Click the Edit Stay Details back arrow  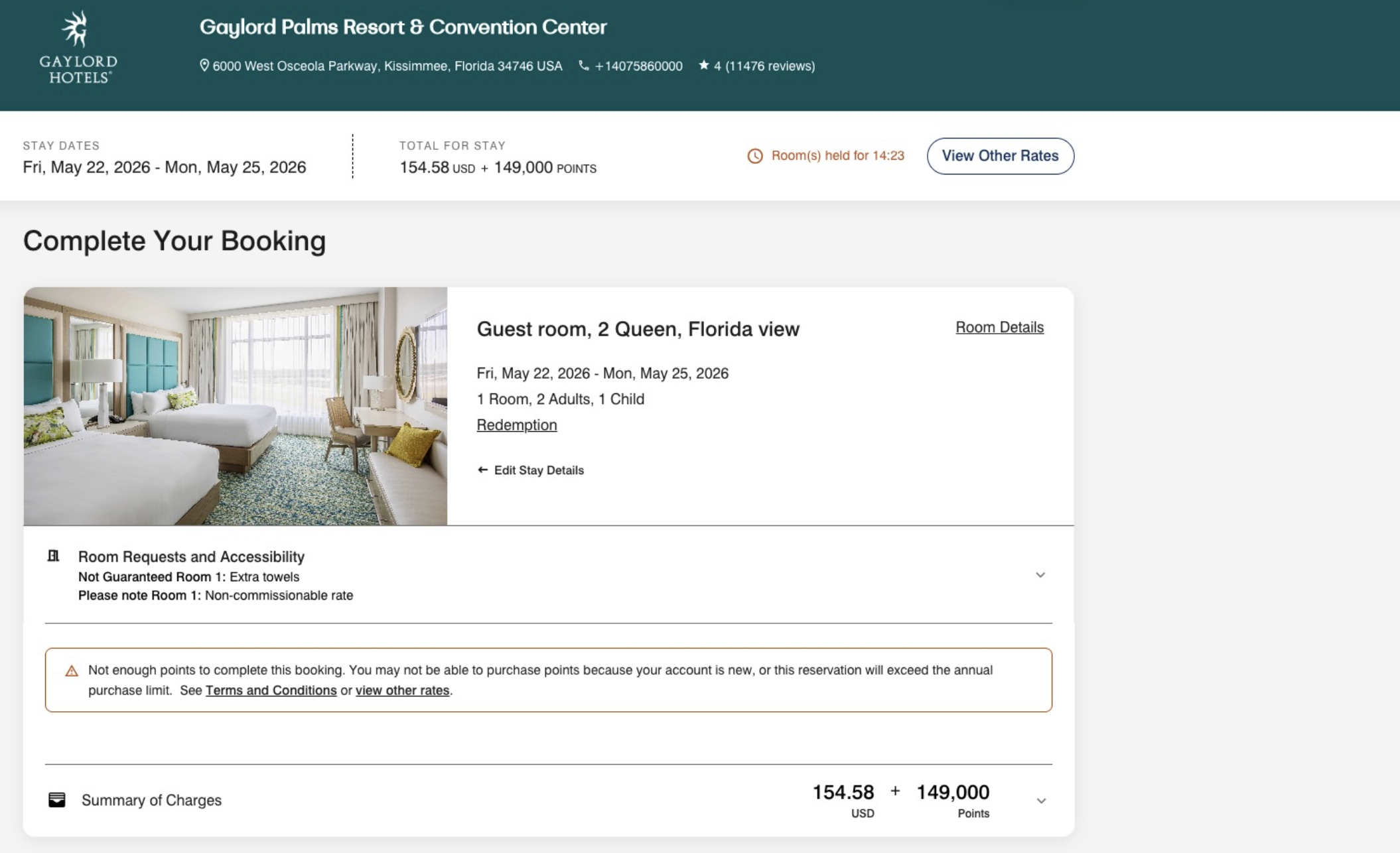tap(482, 470)
